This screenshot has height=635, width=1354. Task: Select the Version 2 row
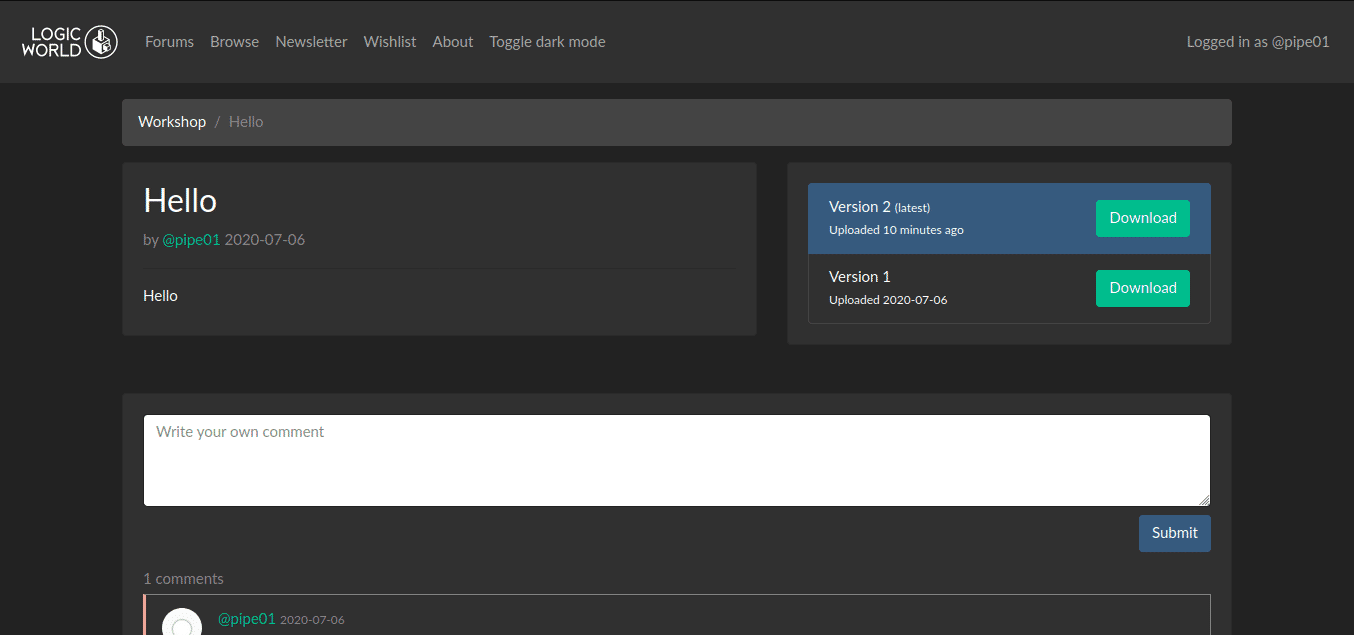[1009, 218]
